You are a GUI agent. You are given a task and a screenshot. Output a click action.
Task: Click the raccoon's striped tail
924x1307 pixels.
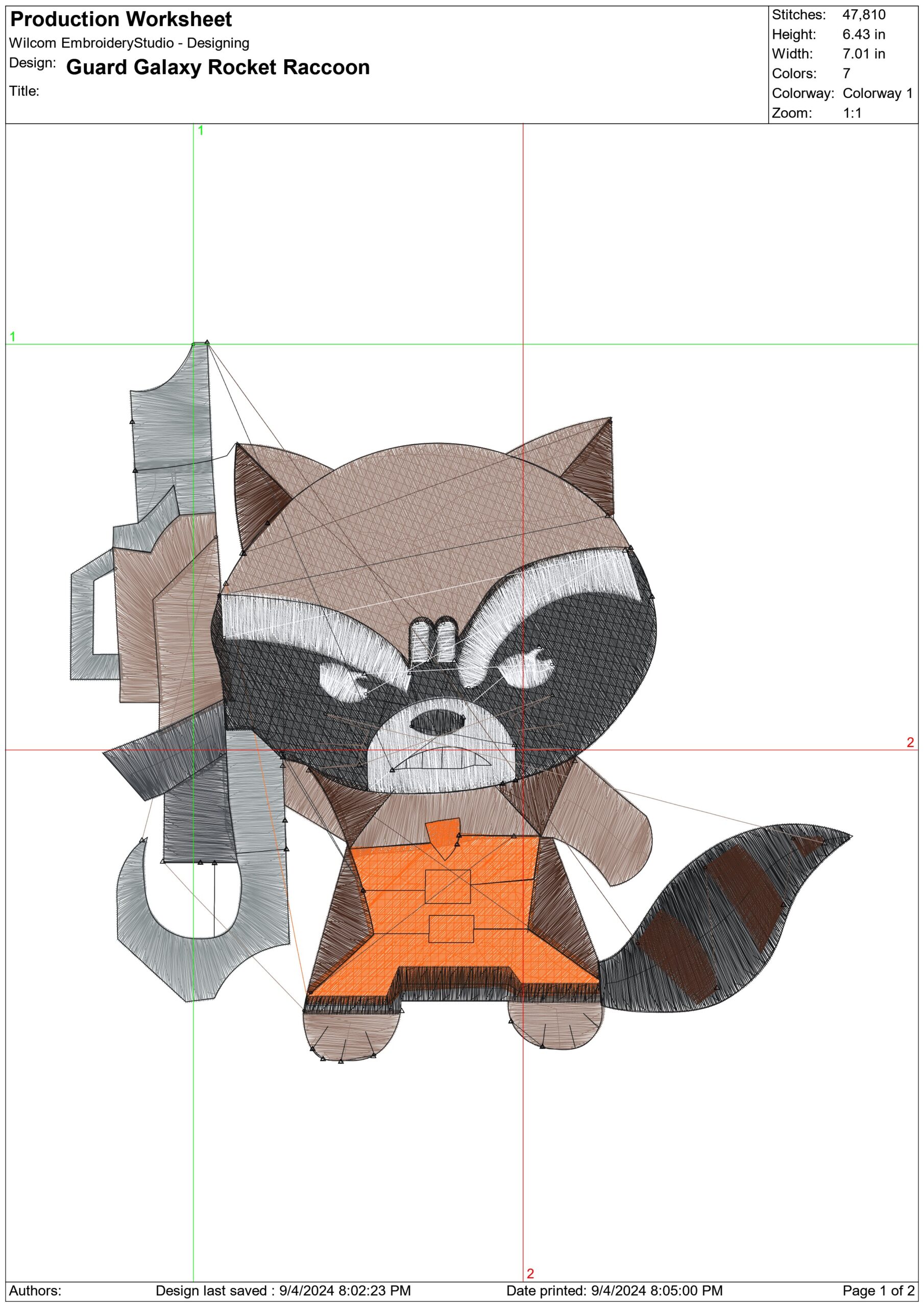click(726, 917)
